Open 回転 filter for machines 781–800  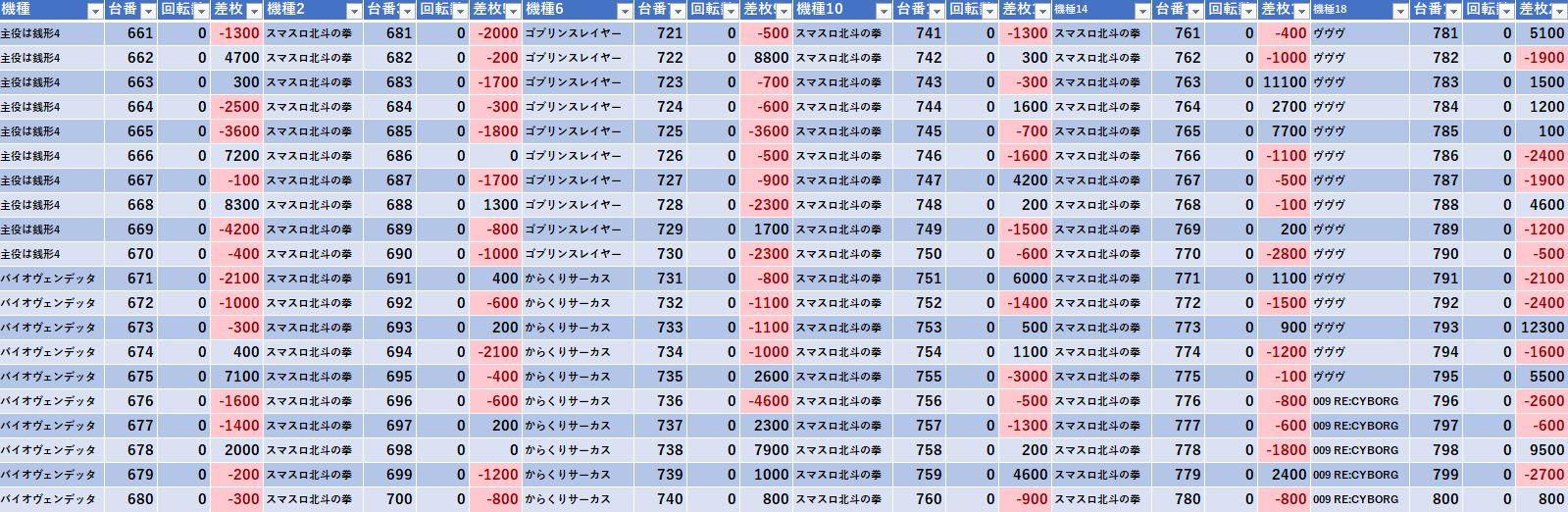point(1507,11)
